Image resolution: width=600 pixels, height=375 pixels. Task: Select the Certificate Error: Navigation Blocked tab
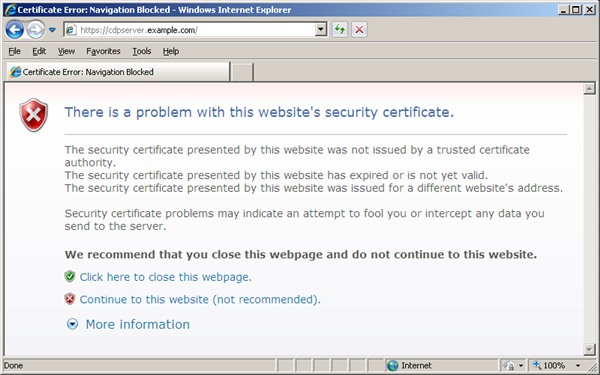click(x=118, y=72)
